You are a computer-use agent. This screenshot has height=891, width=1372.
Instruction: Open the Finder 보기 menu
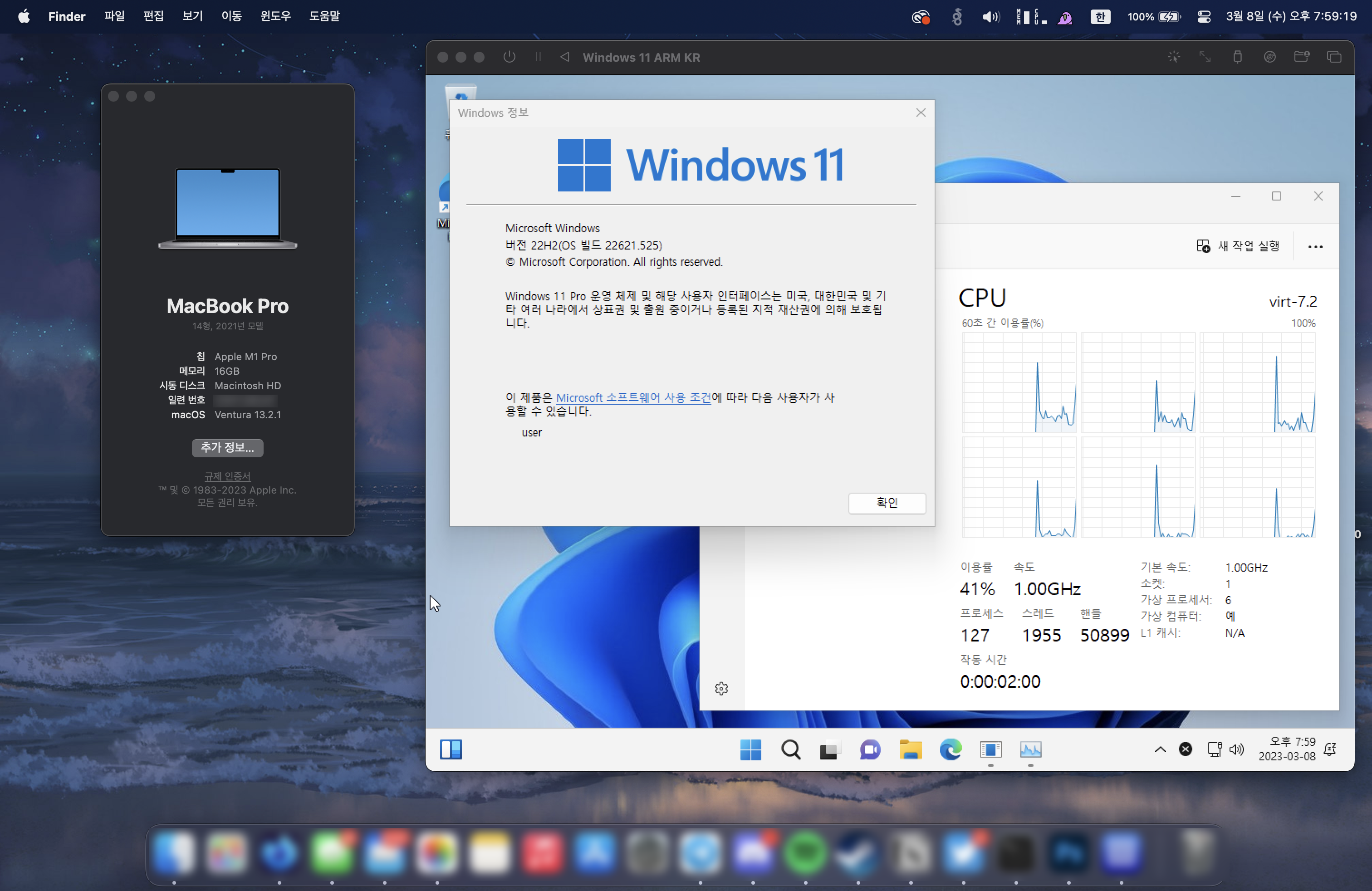[x=192, y=17]
